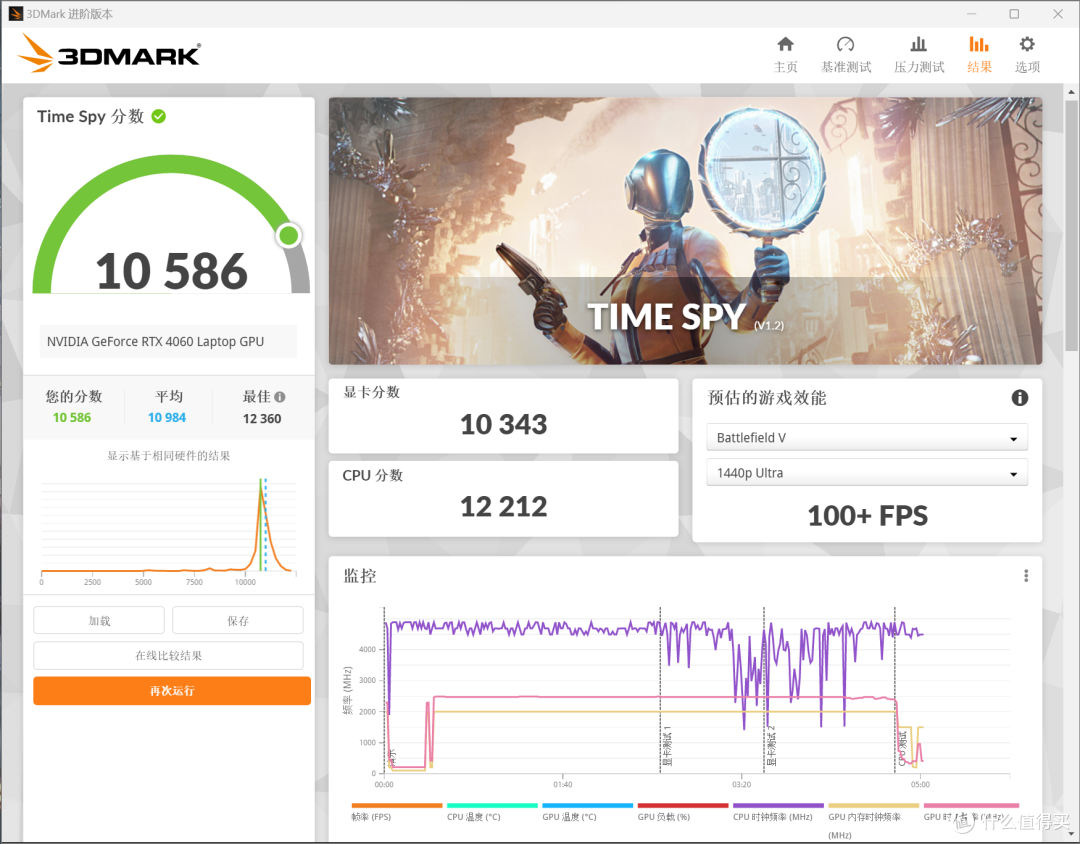This screenshot has height=844, width=1080.
Task: Open the 1440p Ultra resolution dropdown
Action: click(866, 473)
